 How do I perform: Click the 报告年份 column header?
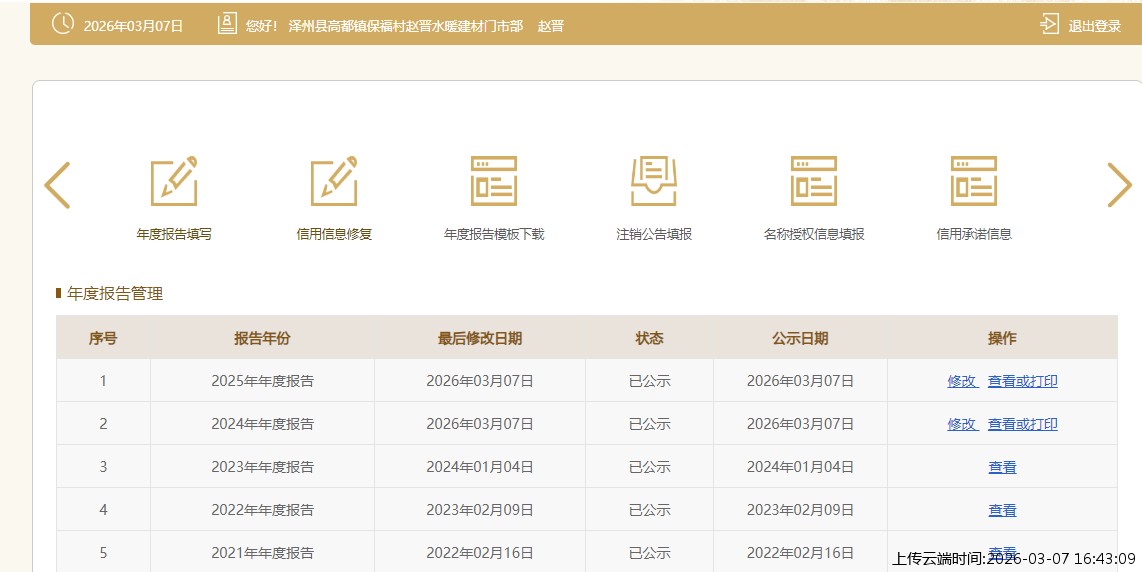click(262, 338)
